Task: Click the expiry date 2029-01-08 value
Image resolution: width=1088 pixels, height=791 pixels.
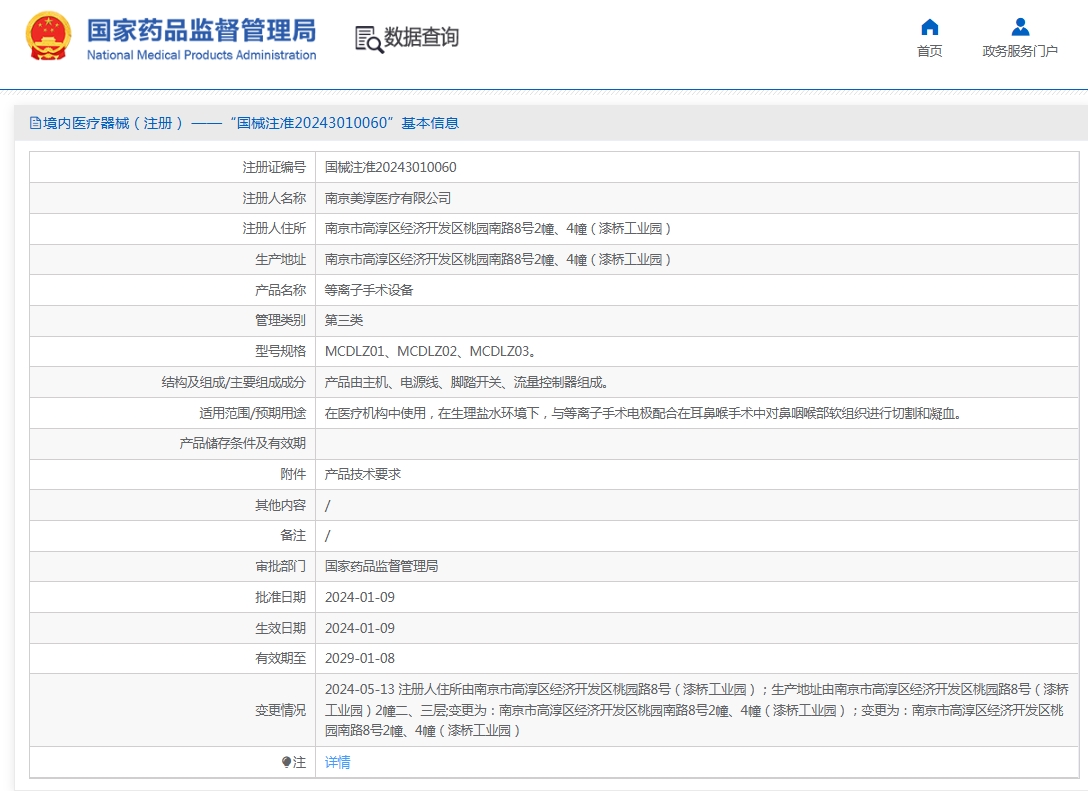Action: [x=359, y=658]
